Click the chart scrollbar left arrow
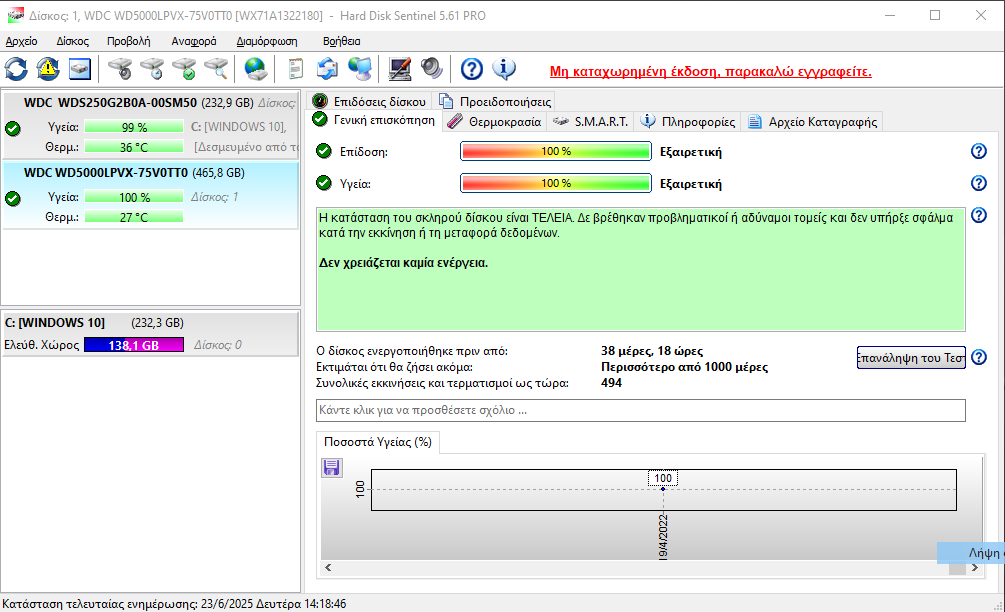 tap(328, 568)
